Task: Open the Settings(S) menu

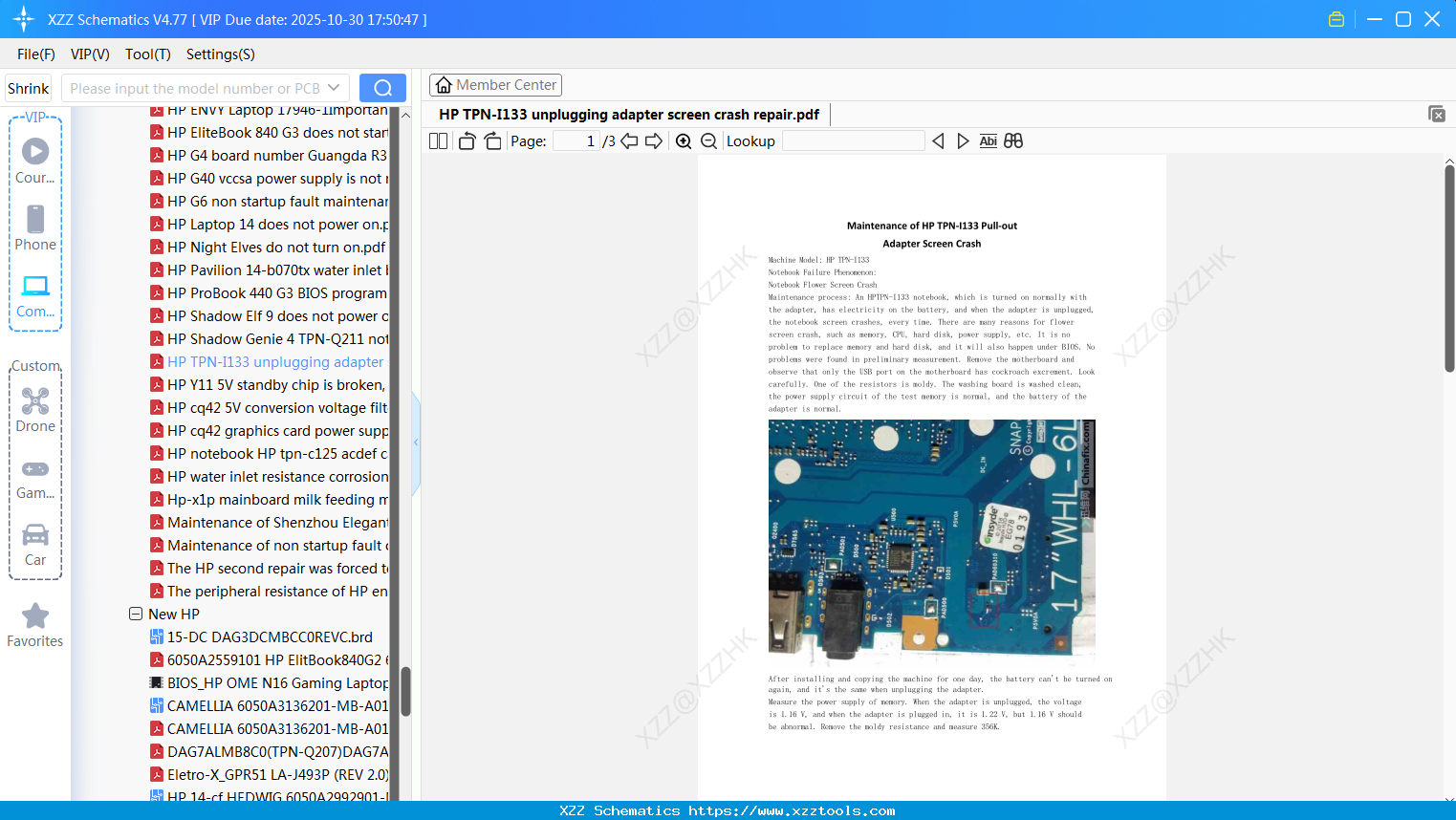Action: (221, 54)
